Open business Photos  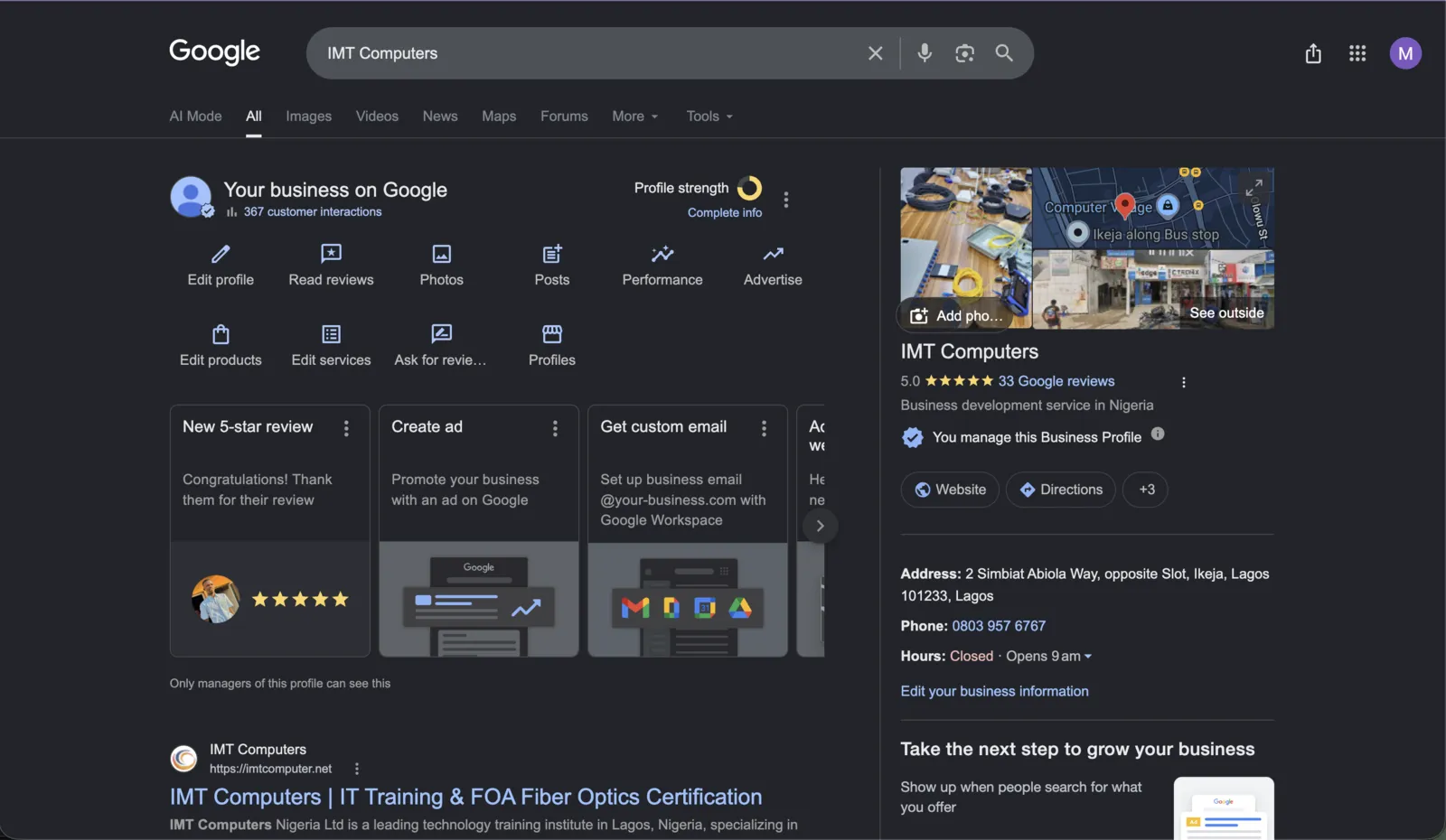click(441, 265)
